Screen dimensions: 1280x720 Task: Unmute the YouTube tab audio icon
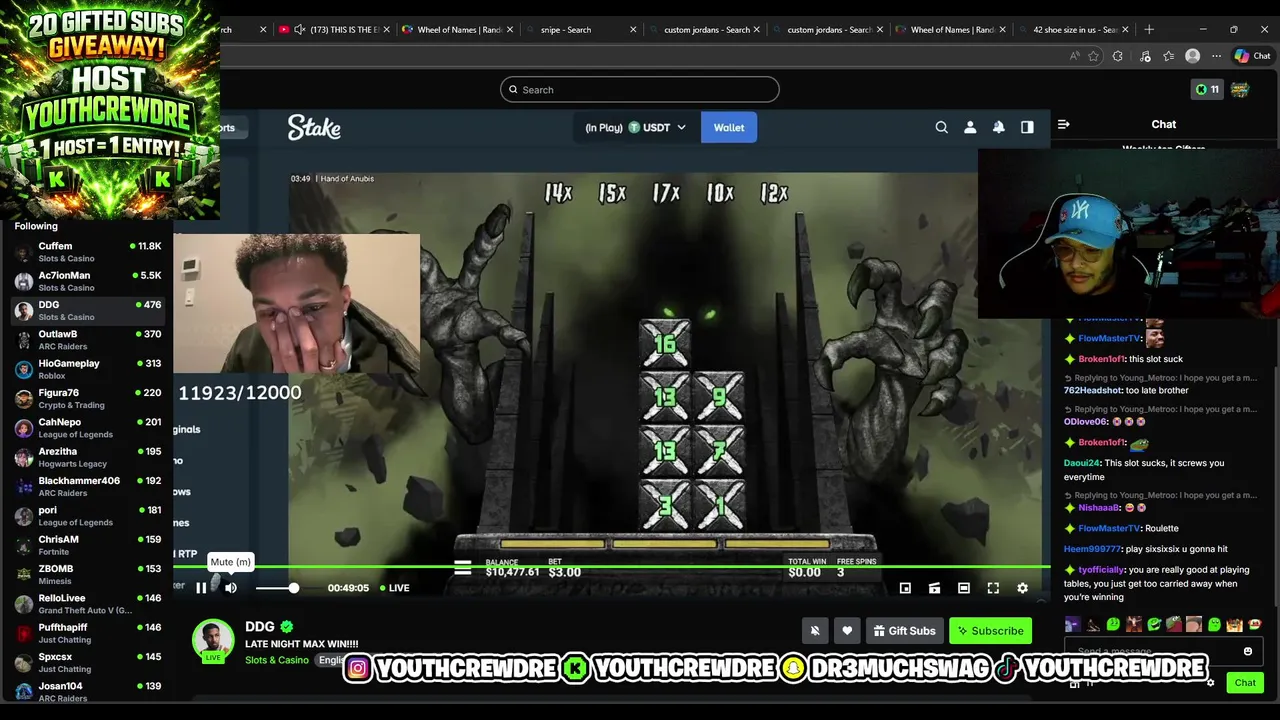299,30
